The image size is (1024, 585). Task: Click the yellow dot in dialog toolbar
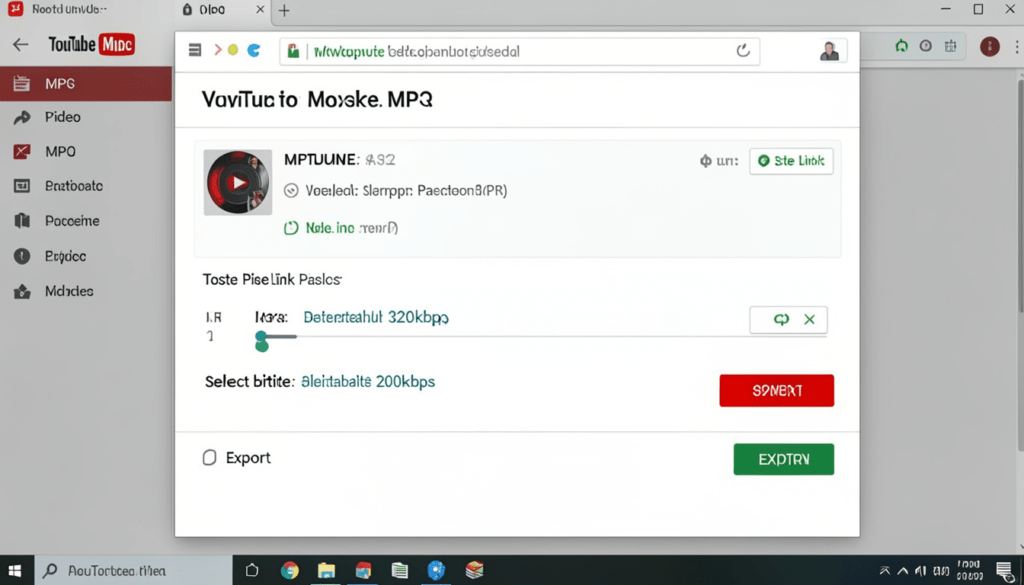pos(233,50)
